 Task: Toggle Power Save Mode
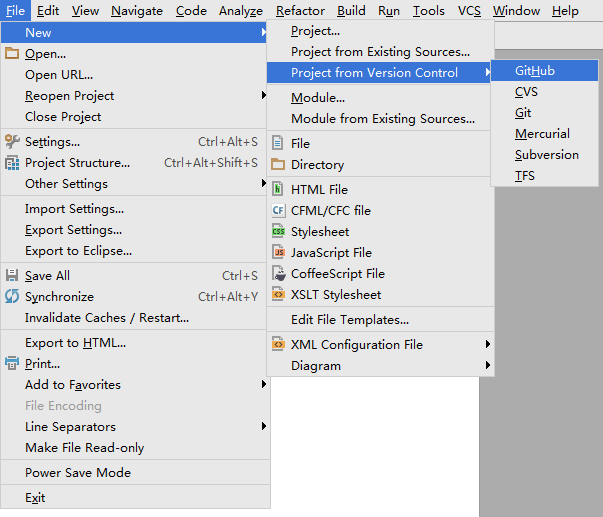click(134, 472)
